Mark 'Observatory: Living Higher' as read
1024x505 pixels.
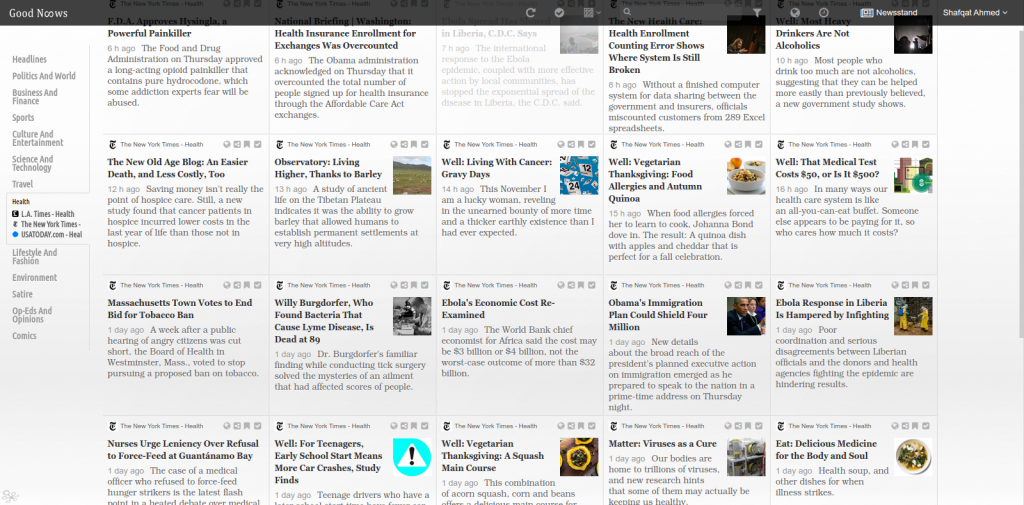(x=424, y=144)
